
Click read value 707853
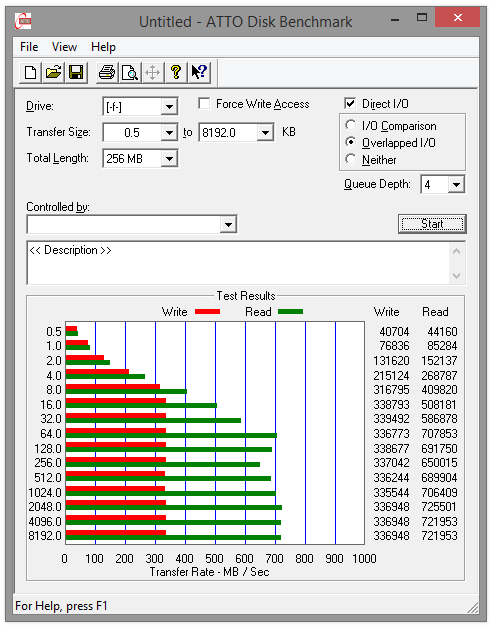pyautogui.click(x=439, y=434)
